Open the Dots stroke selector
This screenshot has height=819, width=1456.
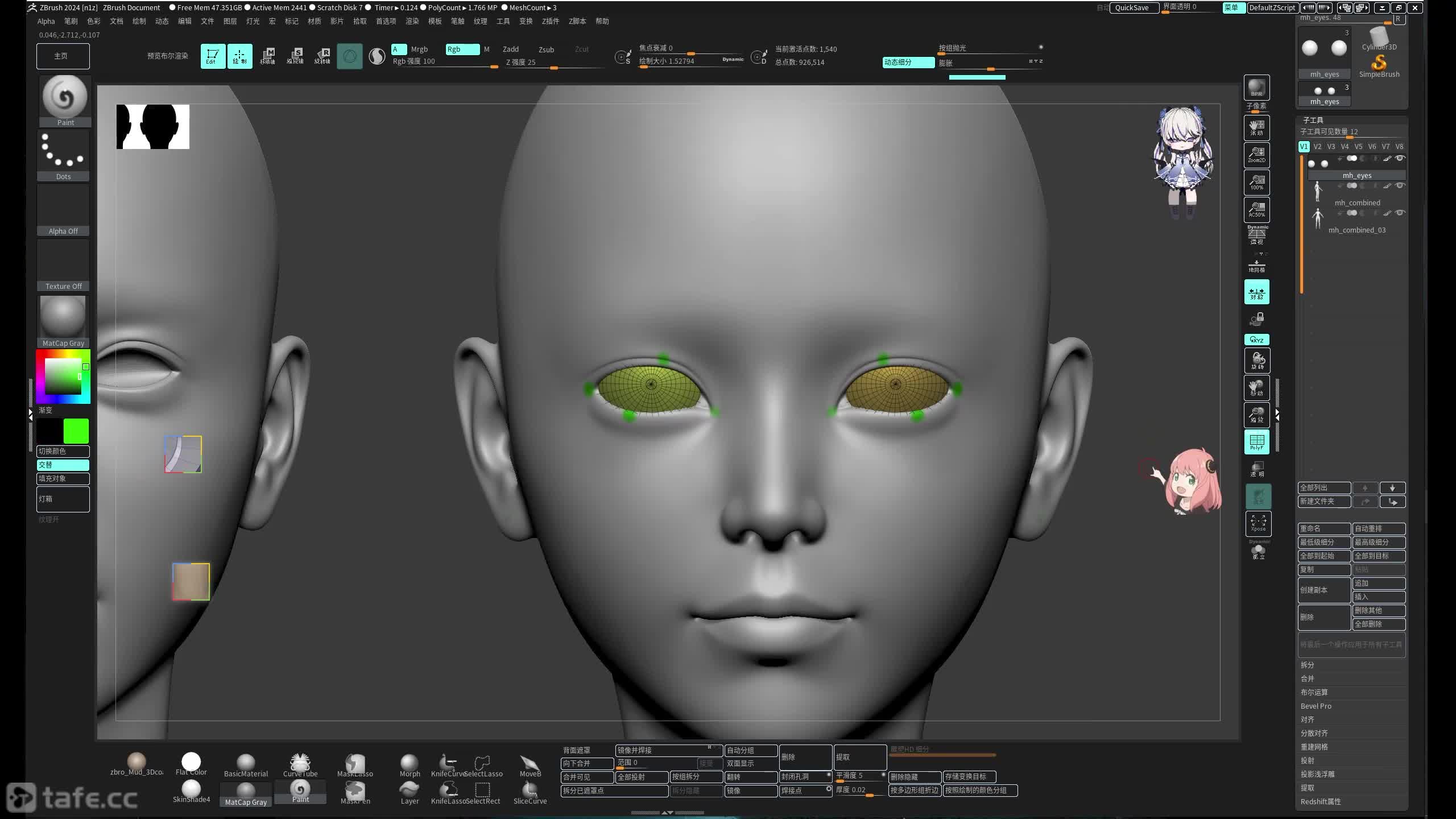coord(63,155)
